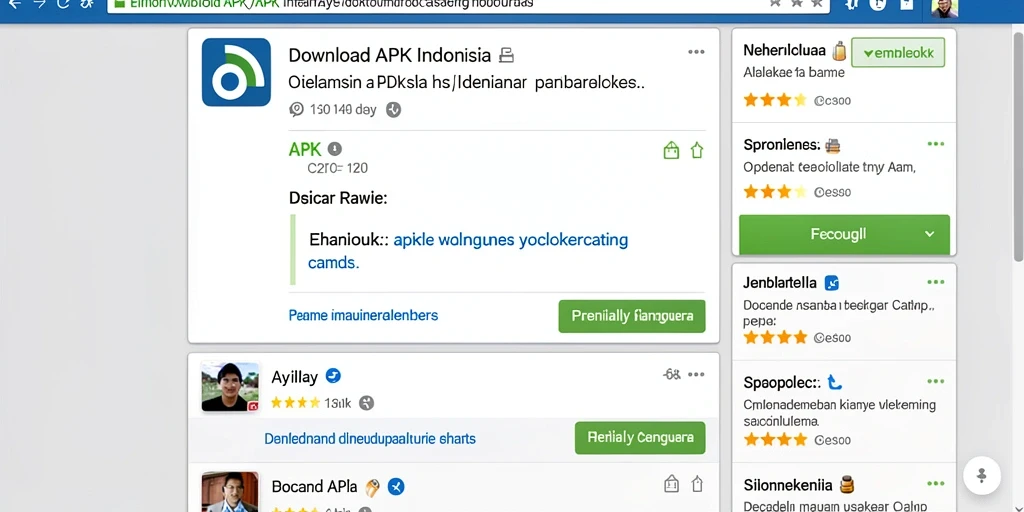This screenshot has height=512, width=1024.
Task: Click the user avatar in browser toolbar
Action: pyautogui.click(x=944, y=8)
